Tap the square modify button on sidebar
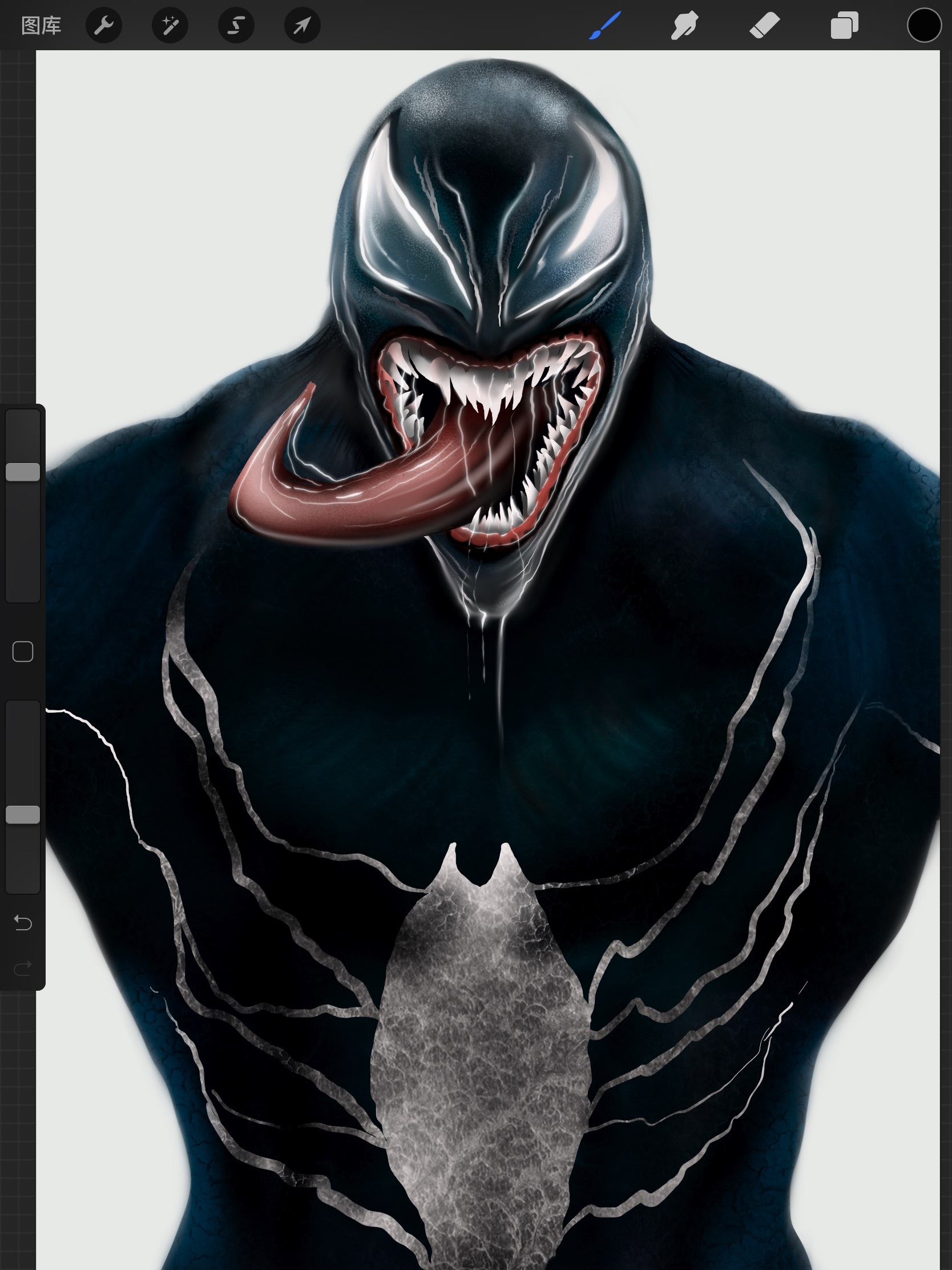Image resolution: width=952 pixels, height=1270 pixels. click(x=23, y=652)
